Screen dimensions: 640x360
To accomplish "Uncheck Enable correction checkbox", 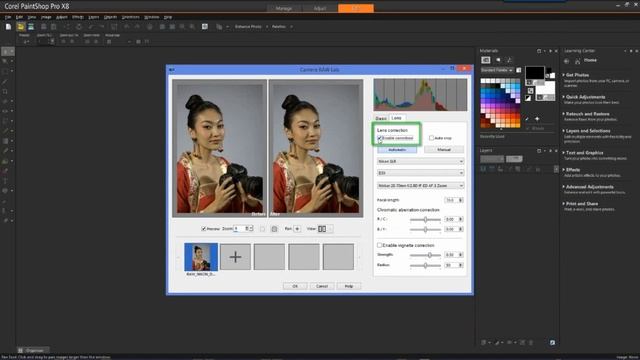I will tap(380, 138).
